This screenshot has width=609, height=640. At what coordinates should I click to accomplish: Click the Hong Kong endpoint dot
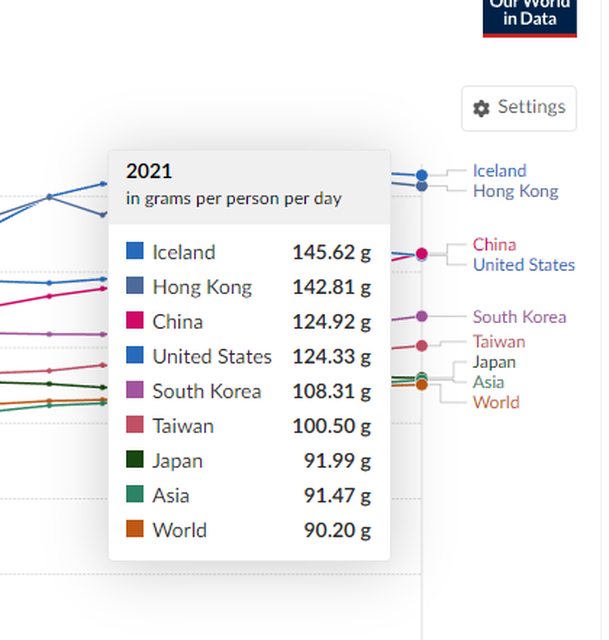click(422, 186)
